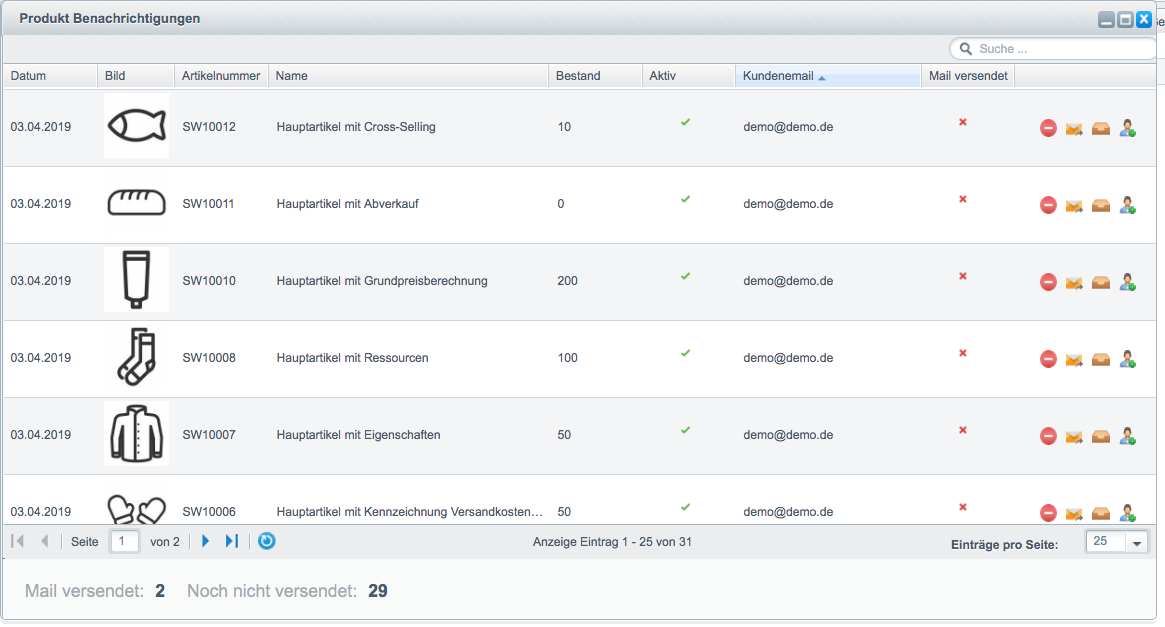Click mail envelope icon in SW10012 row
The image size is (1165, 627).
[x=1074, y=129]
